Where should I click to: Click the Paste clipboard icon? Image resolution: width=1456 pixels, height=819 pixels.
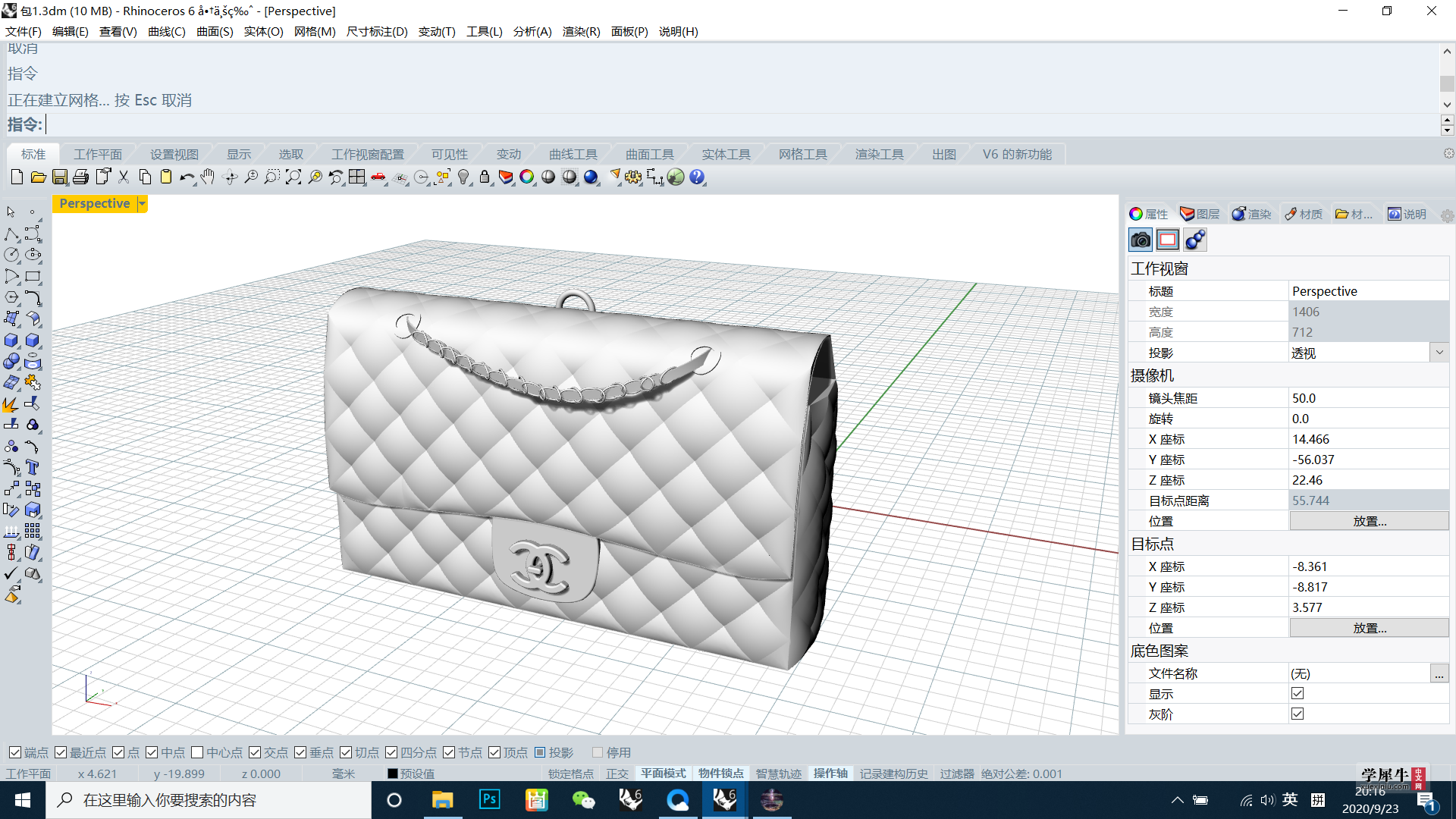click(x=166, y=177)
